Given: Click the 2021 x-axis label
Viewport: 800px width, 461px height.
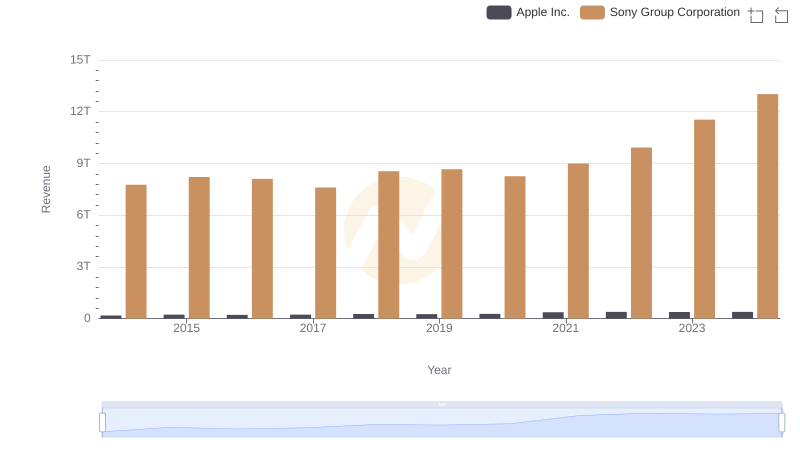Looking at the screenshot, I should (x=565, y=328).
